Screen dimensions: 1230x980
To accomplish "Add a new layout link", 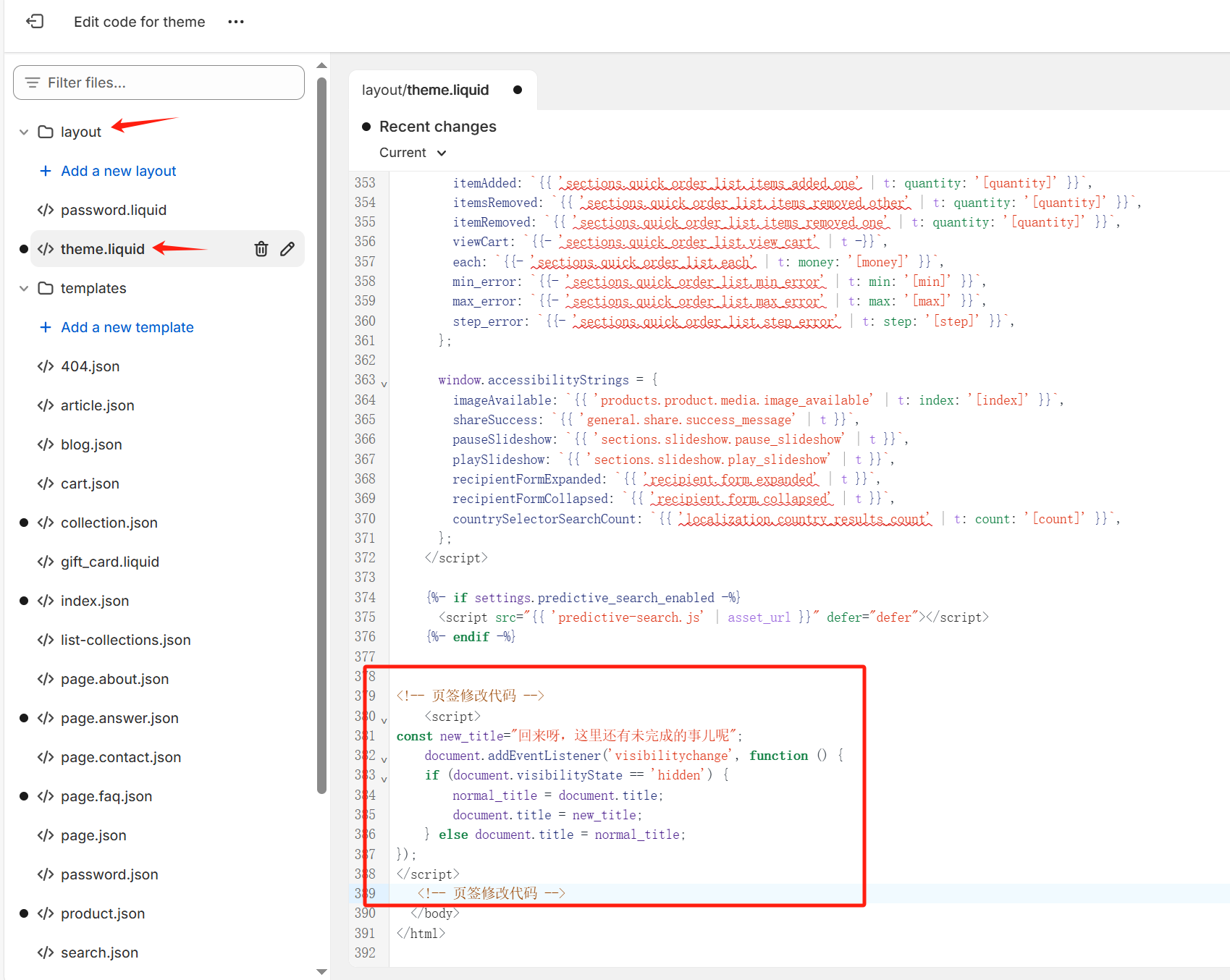I will pos(118,171).
